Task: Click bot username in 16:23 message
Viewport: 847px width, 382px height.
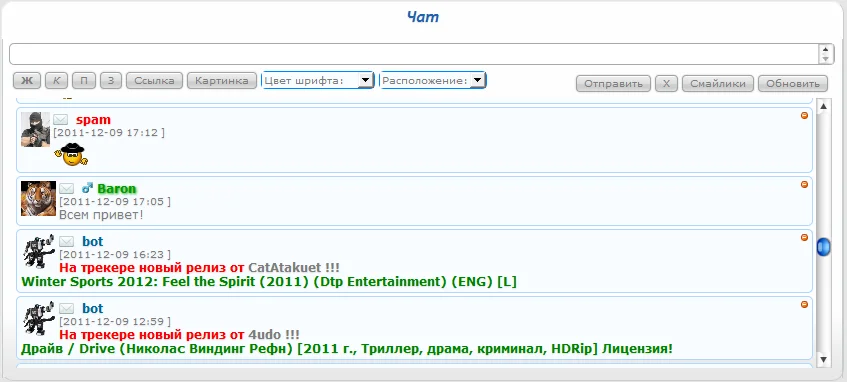Action: click(92, 242)
